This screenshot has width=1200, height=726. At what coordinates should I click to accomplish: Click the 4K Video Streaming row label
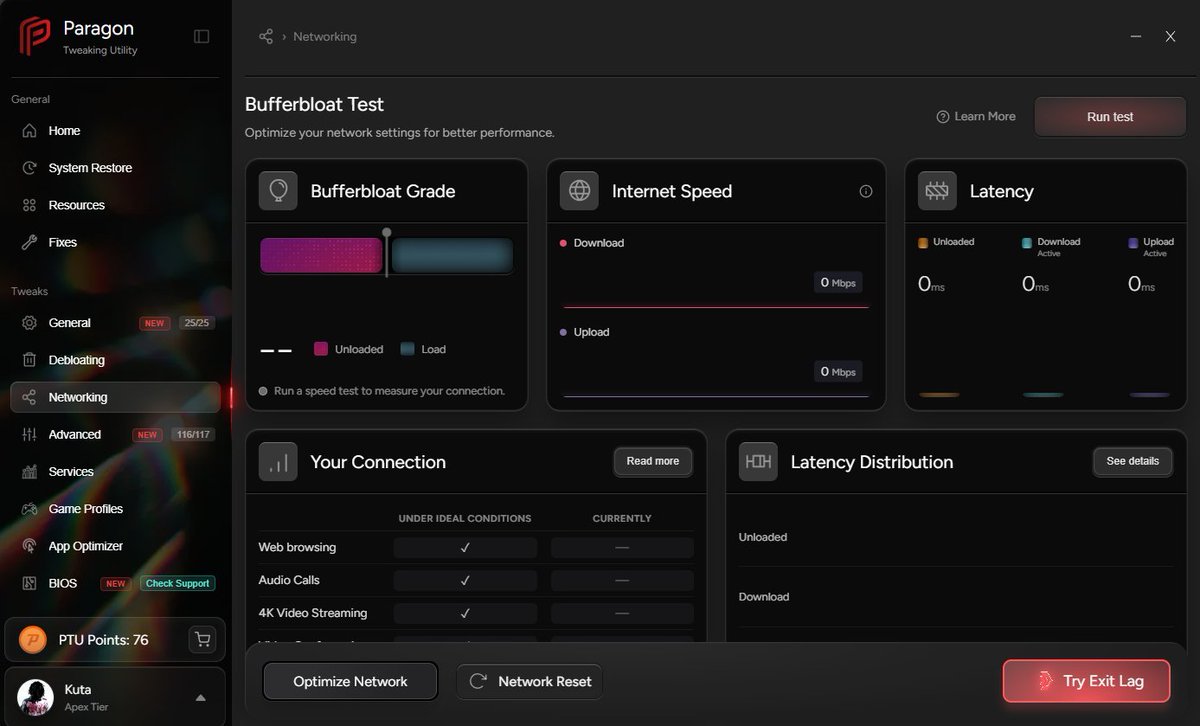(313, 613)
